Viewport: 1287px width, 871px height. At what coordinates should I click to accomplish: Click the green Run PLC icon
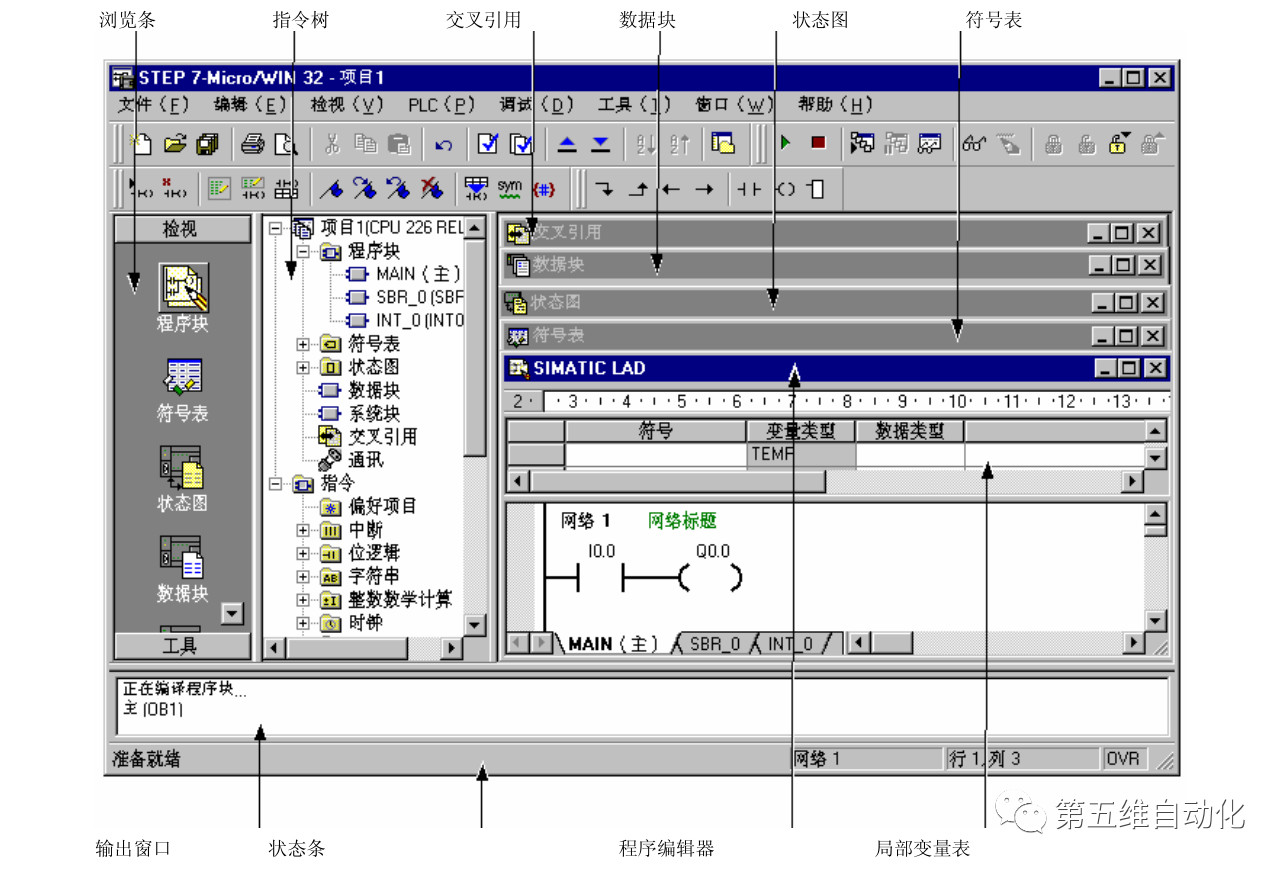[785, 144]
